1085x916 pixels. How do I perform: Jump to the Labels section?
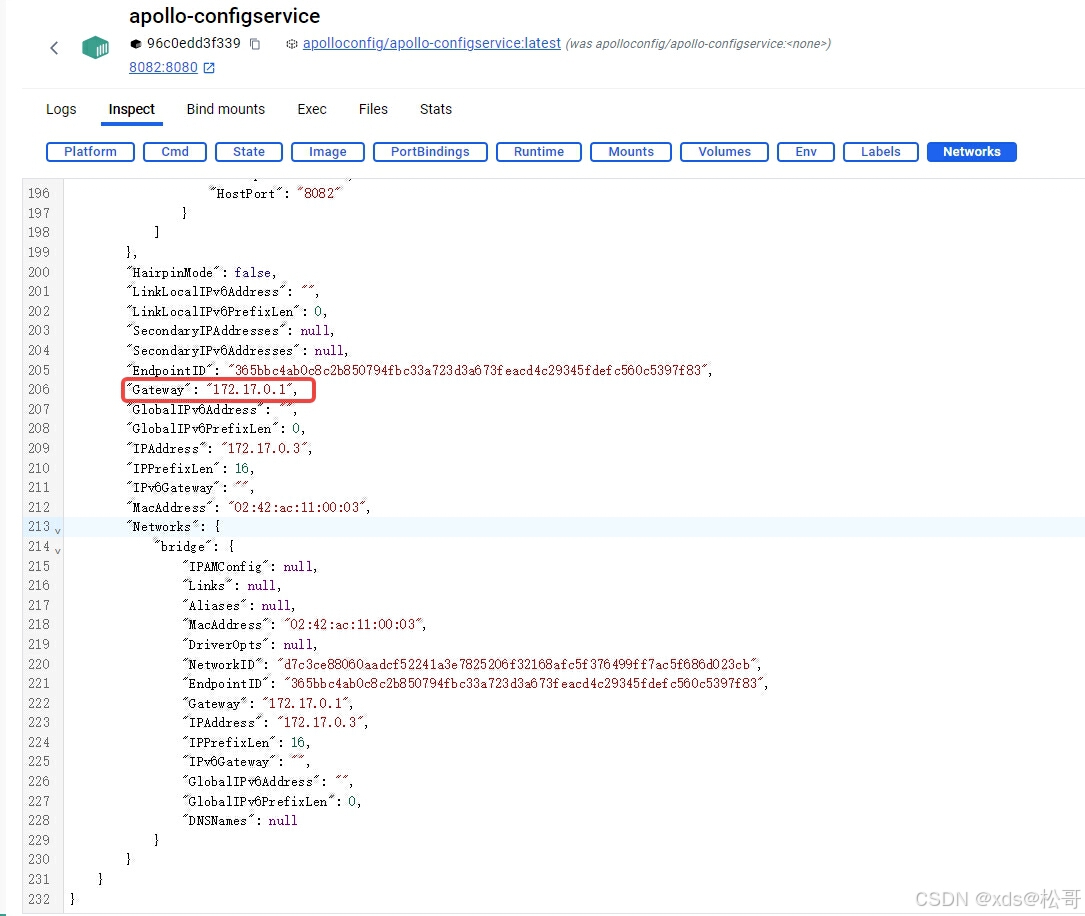[881, 152]
